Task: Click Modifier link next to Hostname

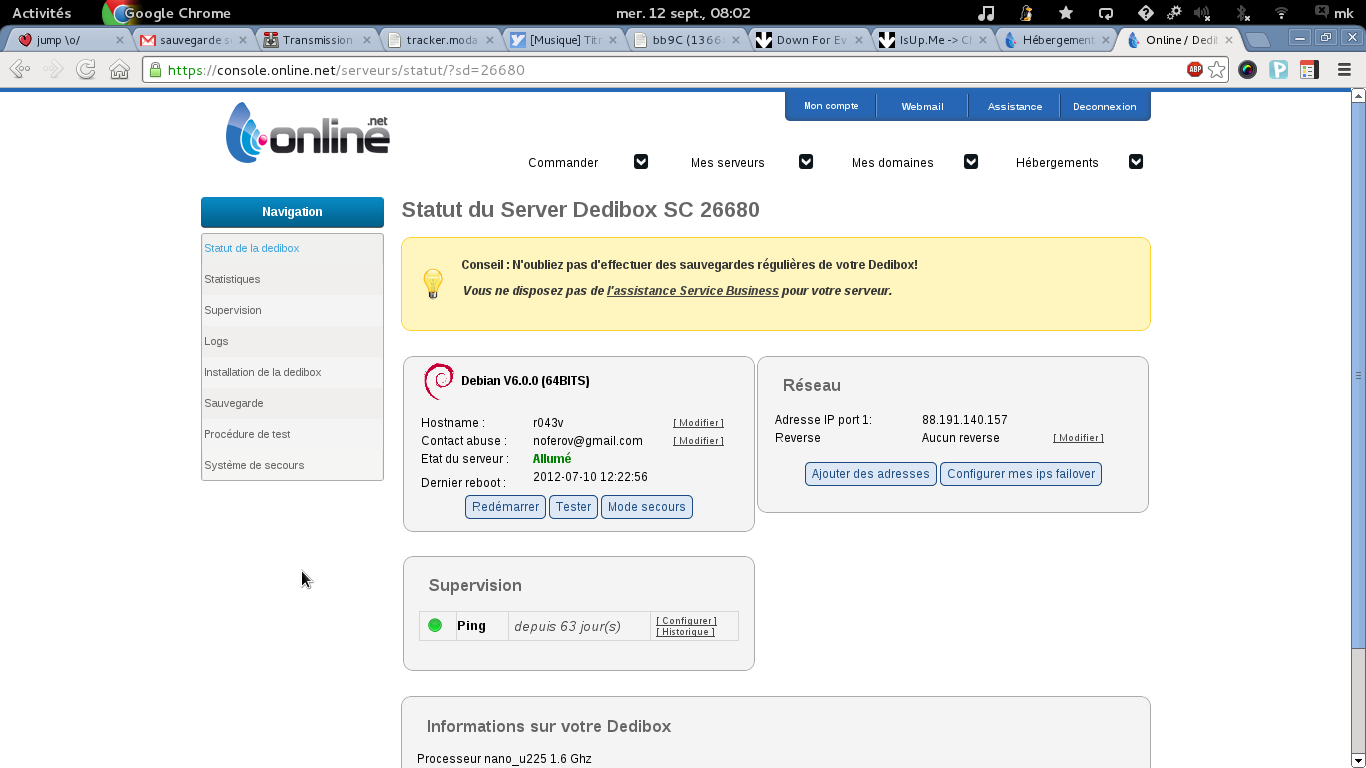Action: tap(698, 423)
